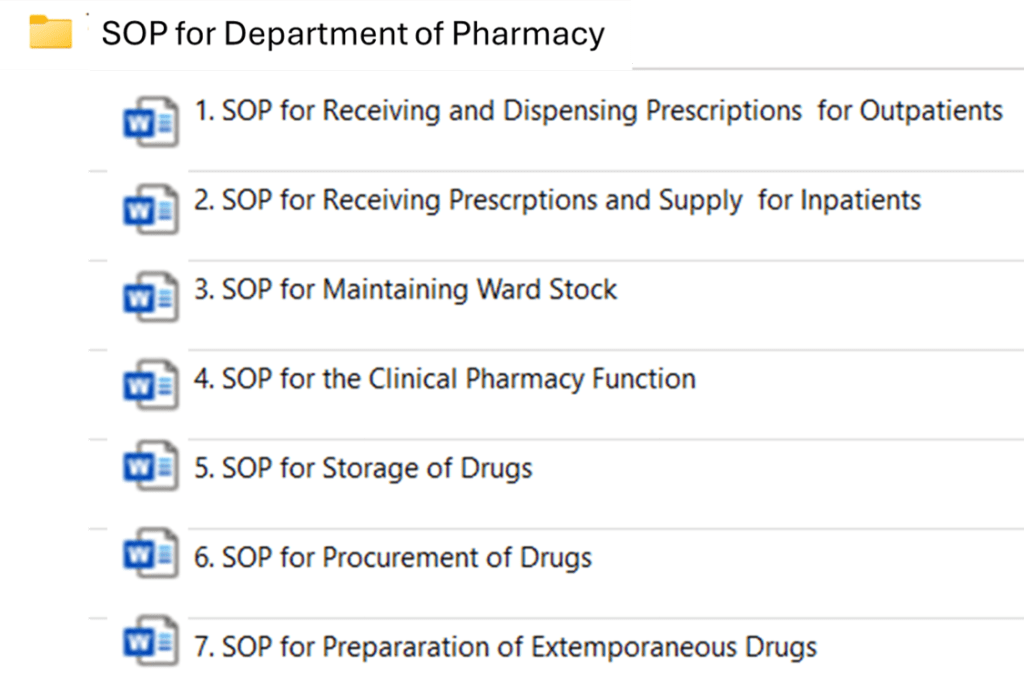Click Word icon for Inpatients Supply SOP
The height and width of the screenshot is (688, 1024).
click(x=150, y=213)
